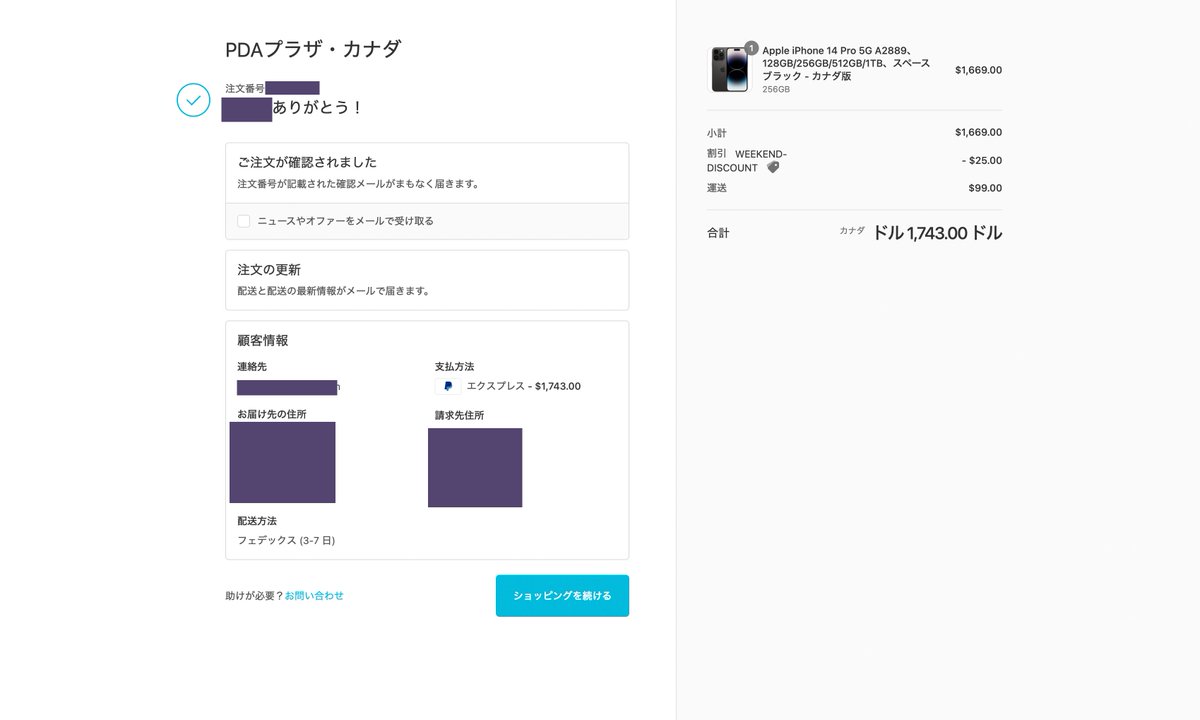The image size is (1200, 720).
Task: Click the 支払方法 label
Action: [454, 367]
